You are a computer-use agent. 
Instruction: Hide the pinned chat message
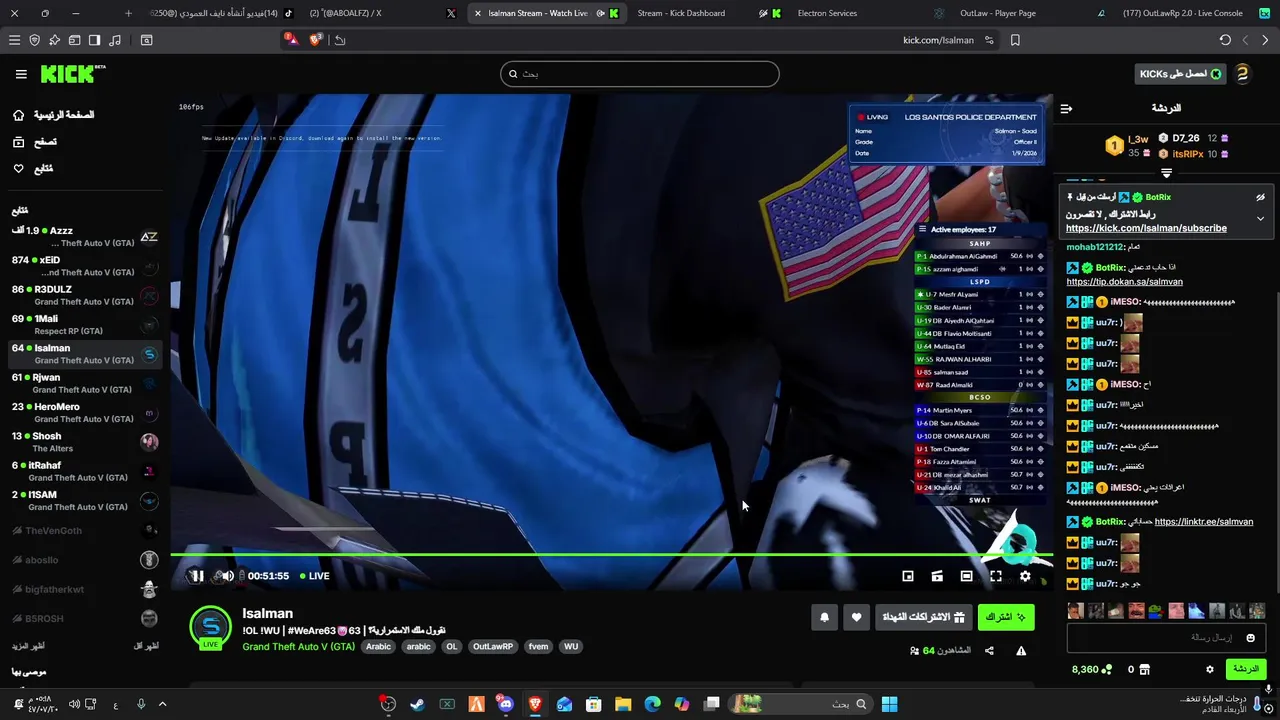pyautogui.click(x=1260, y=197)
